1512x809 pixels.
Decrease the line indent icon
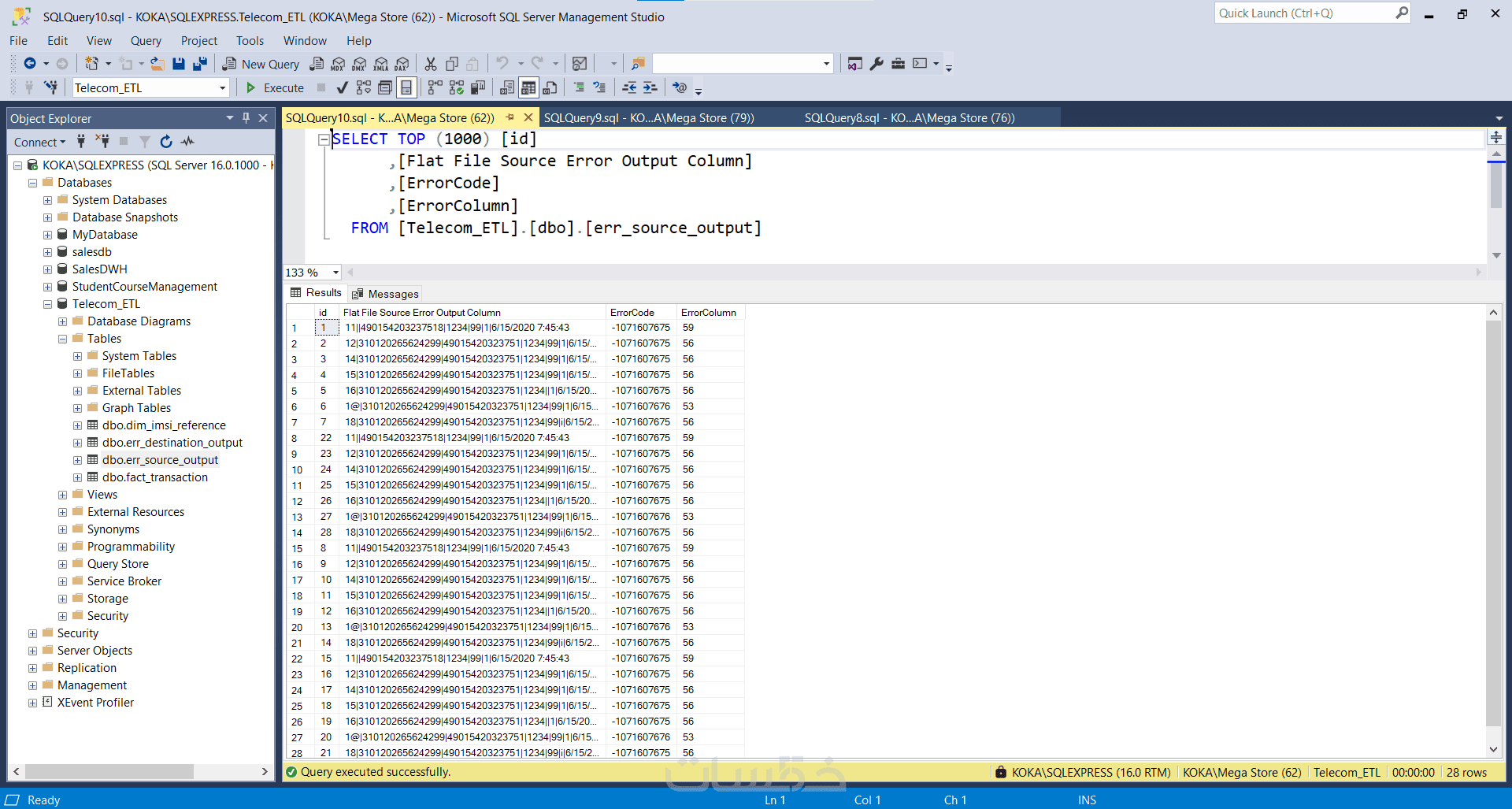(629, 87)
